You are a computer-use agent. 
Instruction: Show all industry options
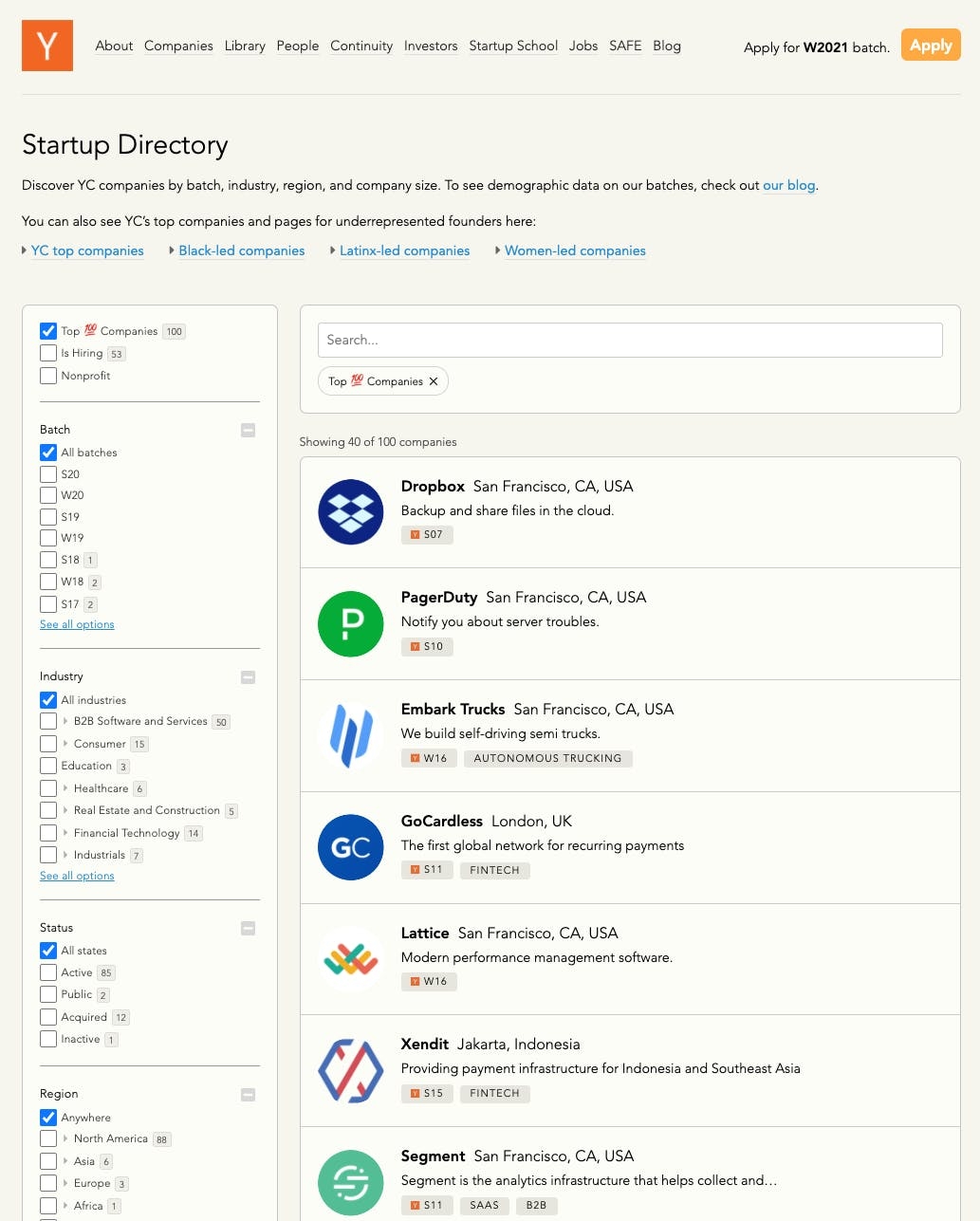coord(77,876)
